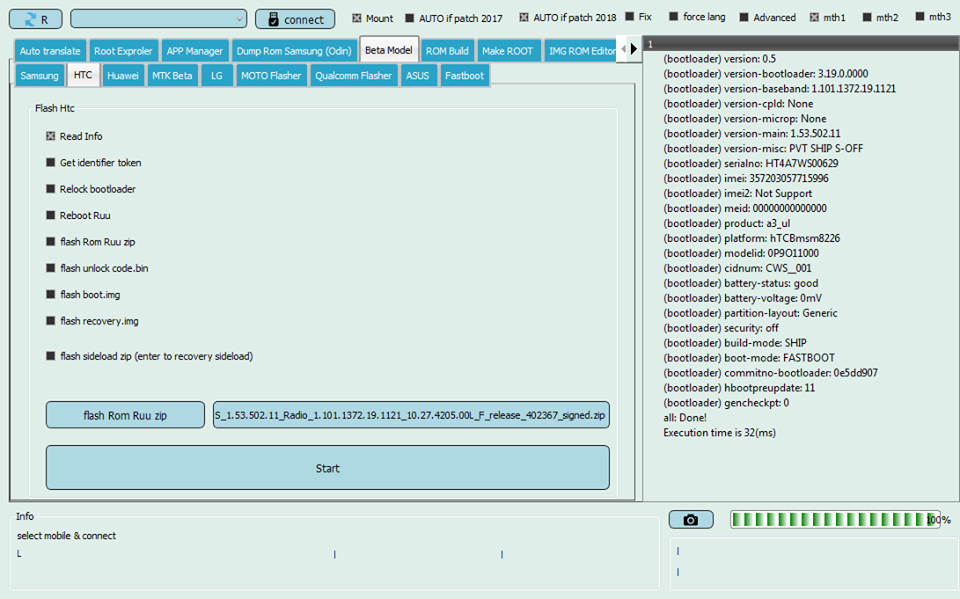This screenshot has width=960, height=599.
Task: Select Relock bootloader option
Action: [x=91, y=189]
